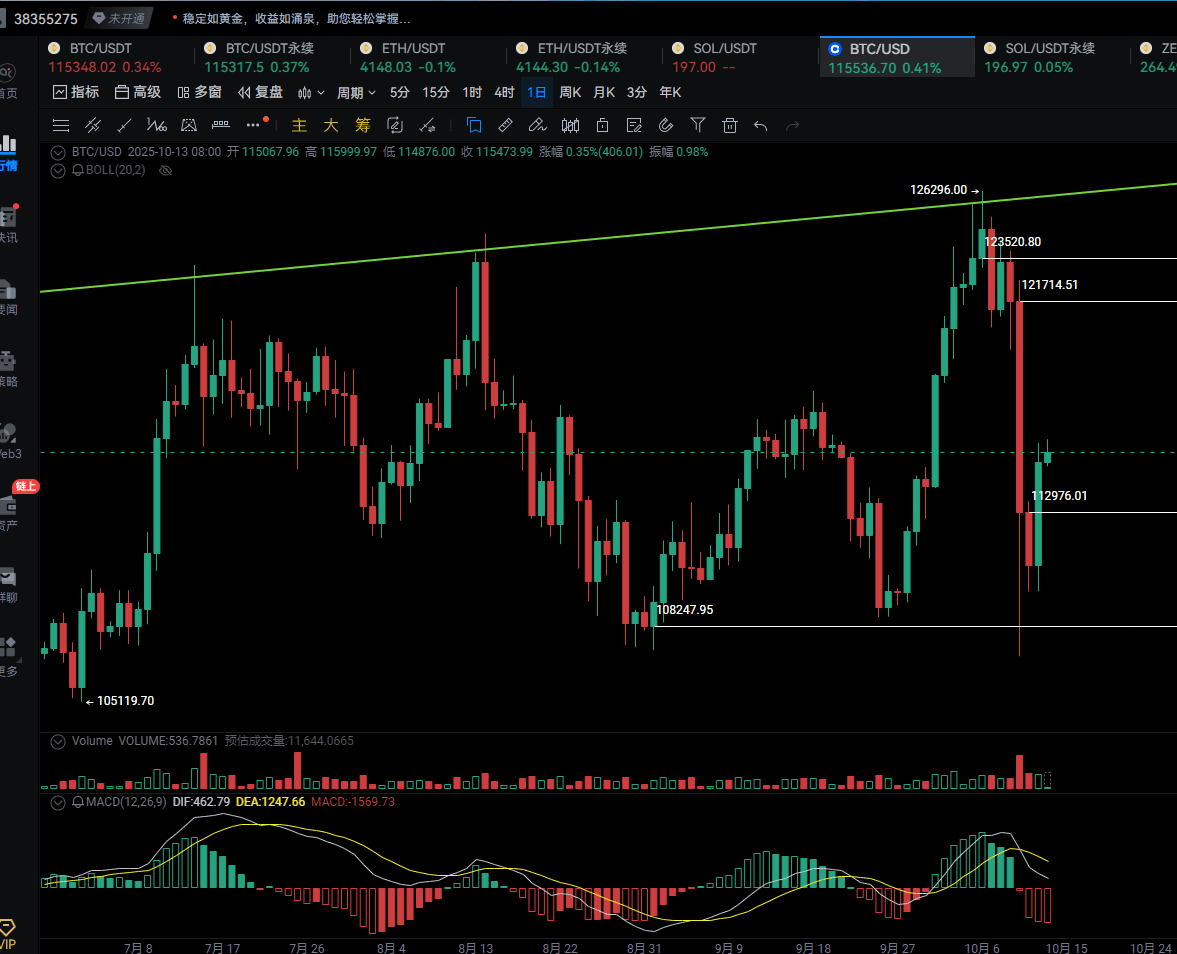This screenshot has width=1177, height=954.
Task: Click the candlestick style icon in drawing toolbar
Action: (x=570, y=125)
